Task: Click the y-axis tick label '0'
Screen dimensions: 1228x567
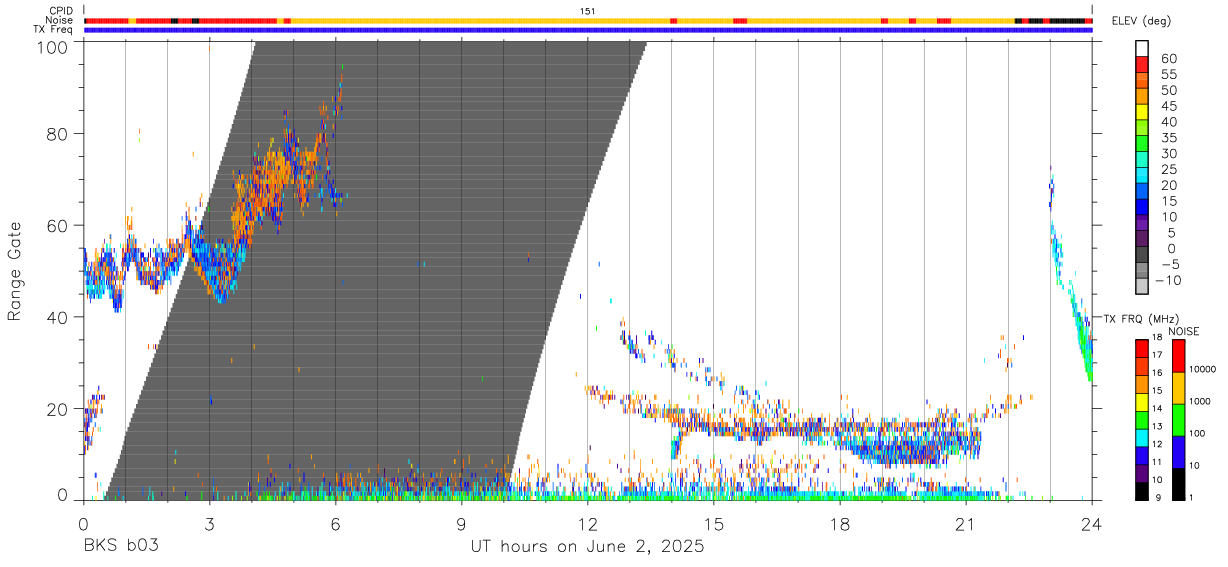Action: pyautogui.click(x=63, y=495)
